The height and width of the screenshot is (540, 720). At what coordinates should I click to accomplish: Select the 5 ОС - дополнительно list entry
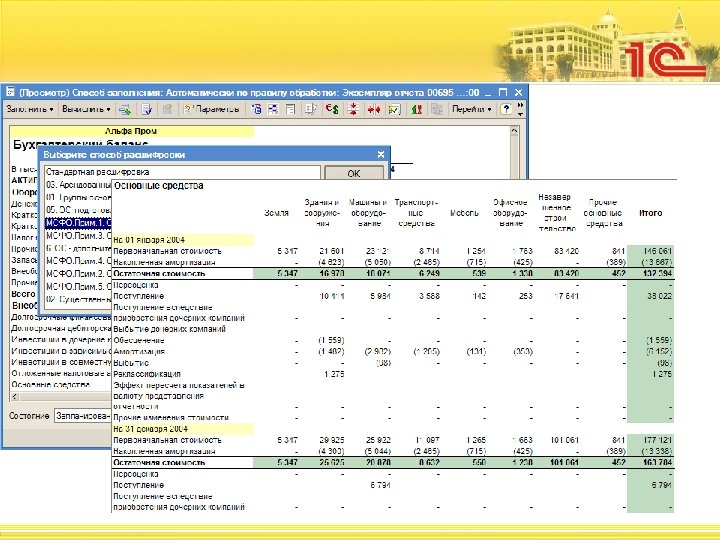point(78,248)
